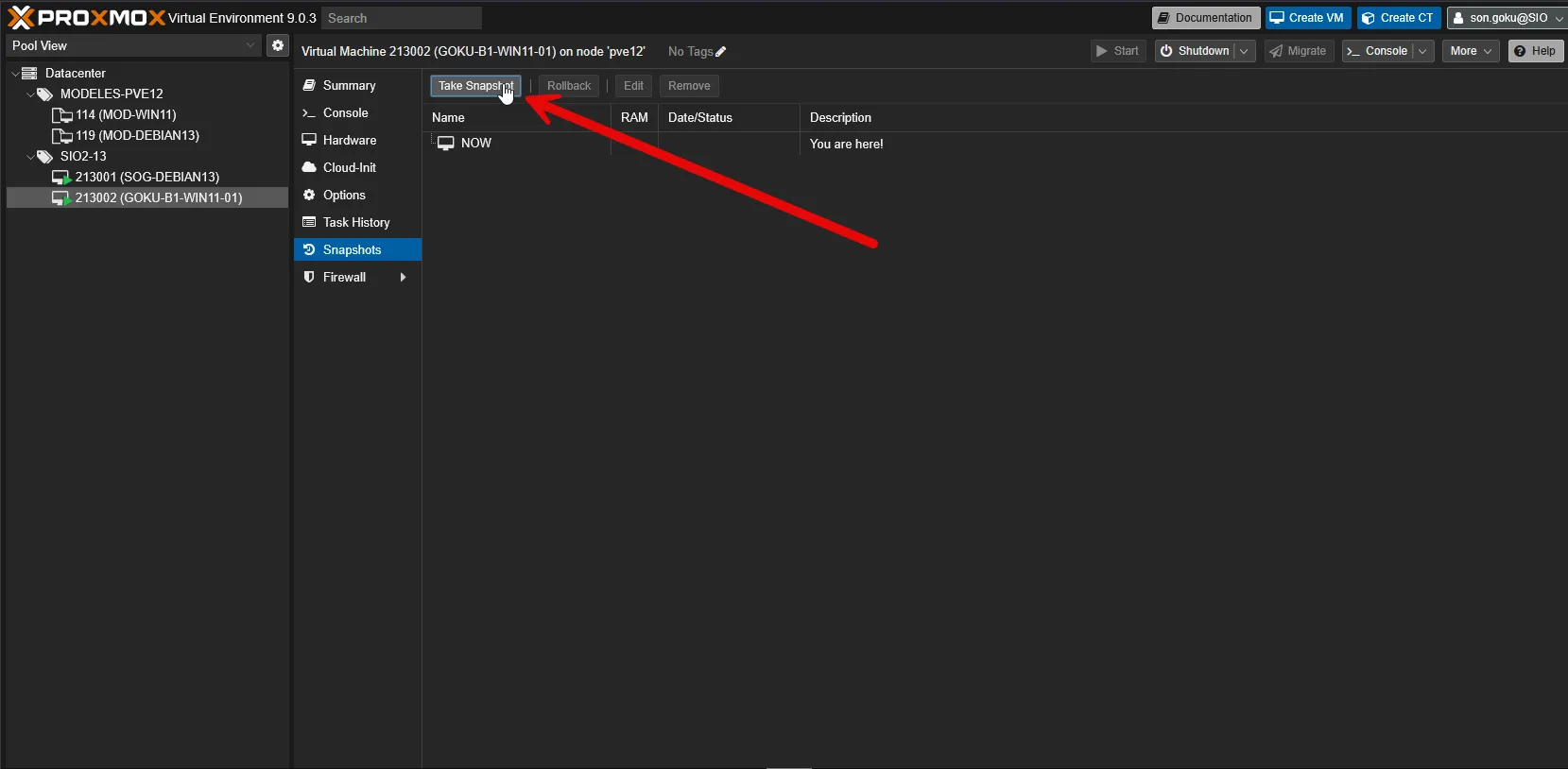1568x769 pixels.
Task: Open template 119 (MOD-DEBIAN13)
Action: click(x=137, y=135)
